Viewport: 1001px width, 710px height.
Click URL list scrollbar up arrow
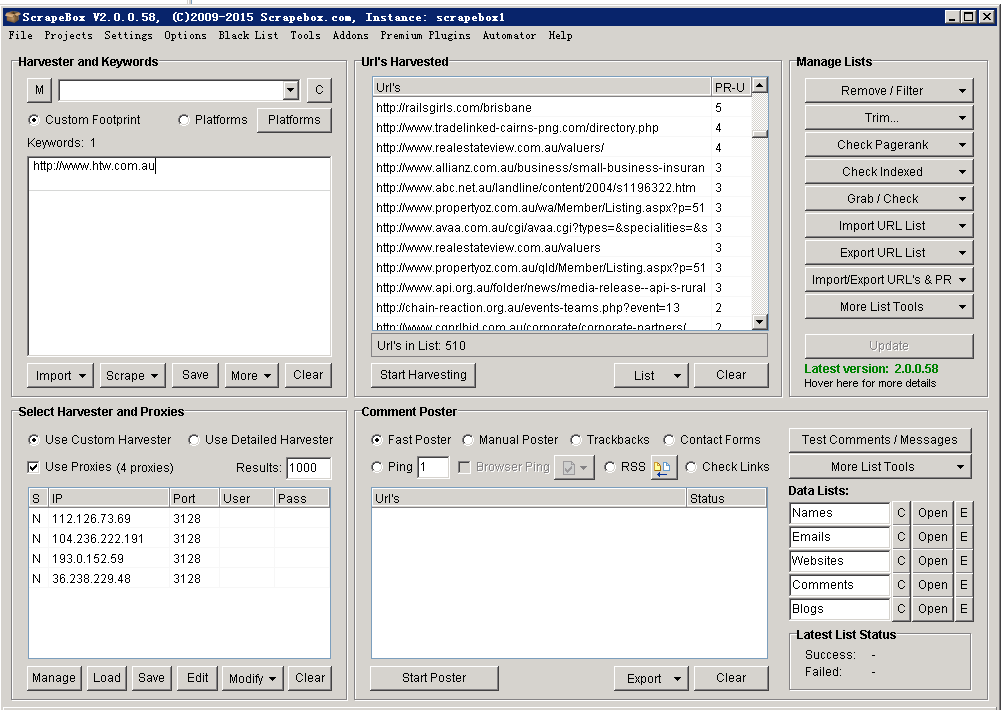point(759,85)
